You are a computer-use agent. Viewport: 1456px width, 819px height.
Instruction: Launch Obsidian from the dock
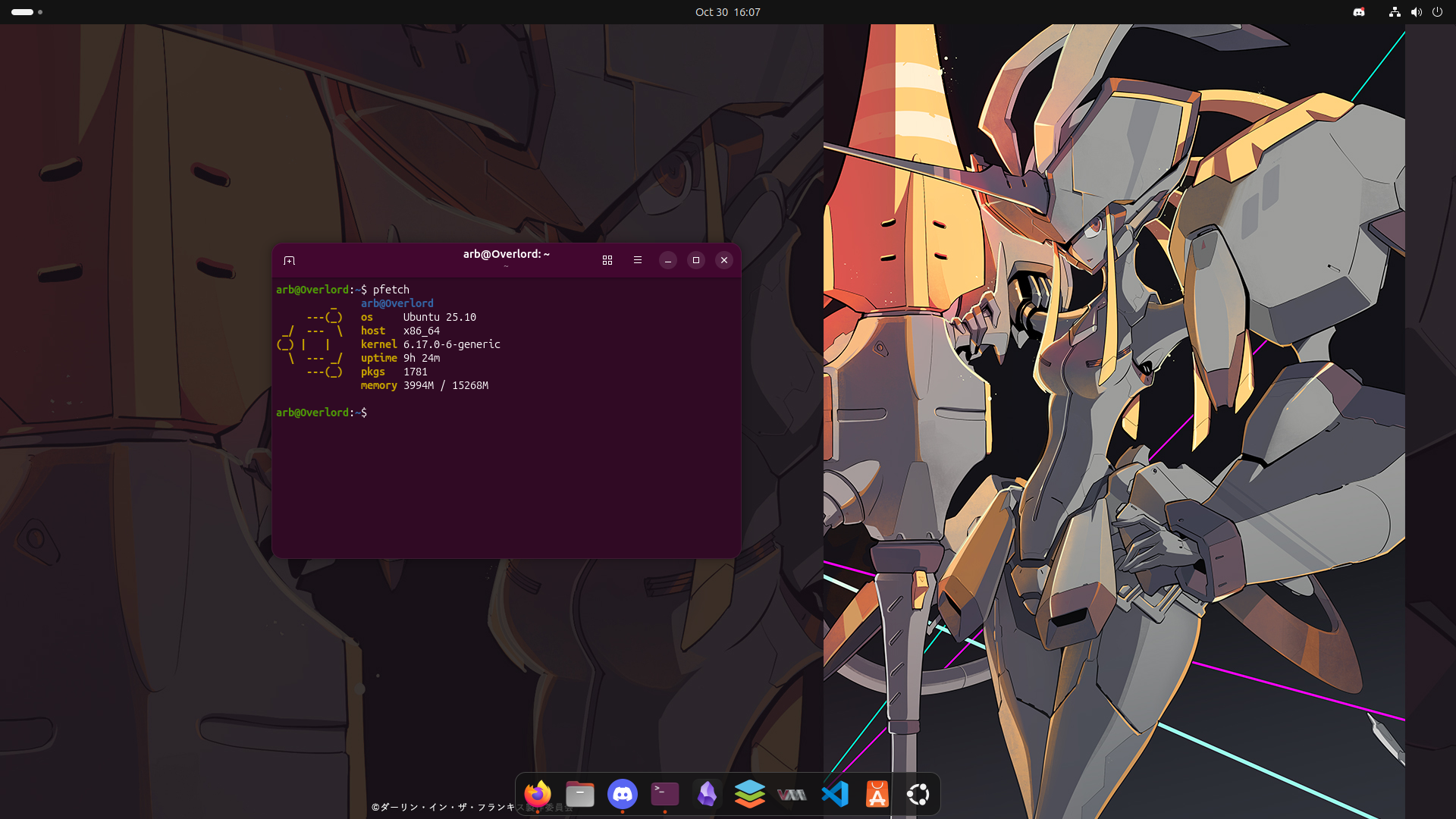coord(708,794)
